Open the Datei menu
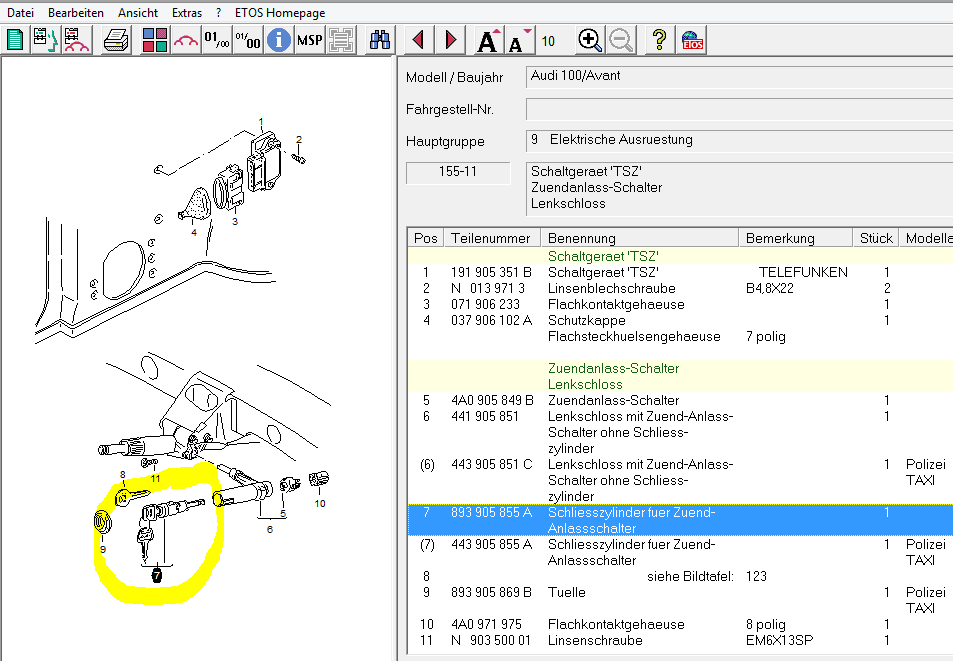This screenshot has height=661, width=953. [x=20, y=13]
